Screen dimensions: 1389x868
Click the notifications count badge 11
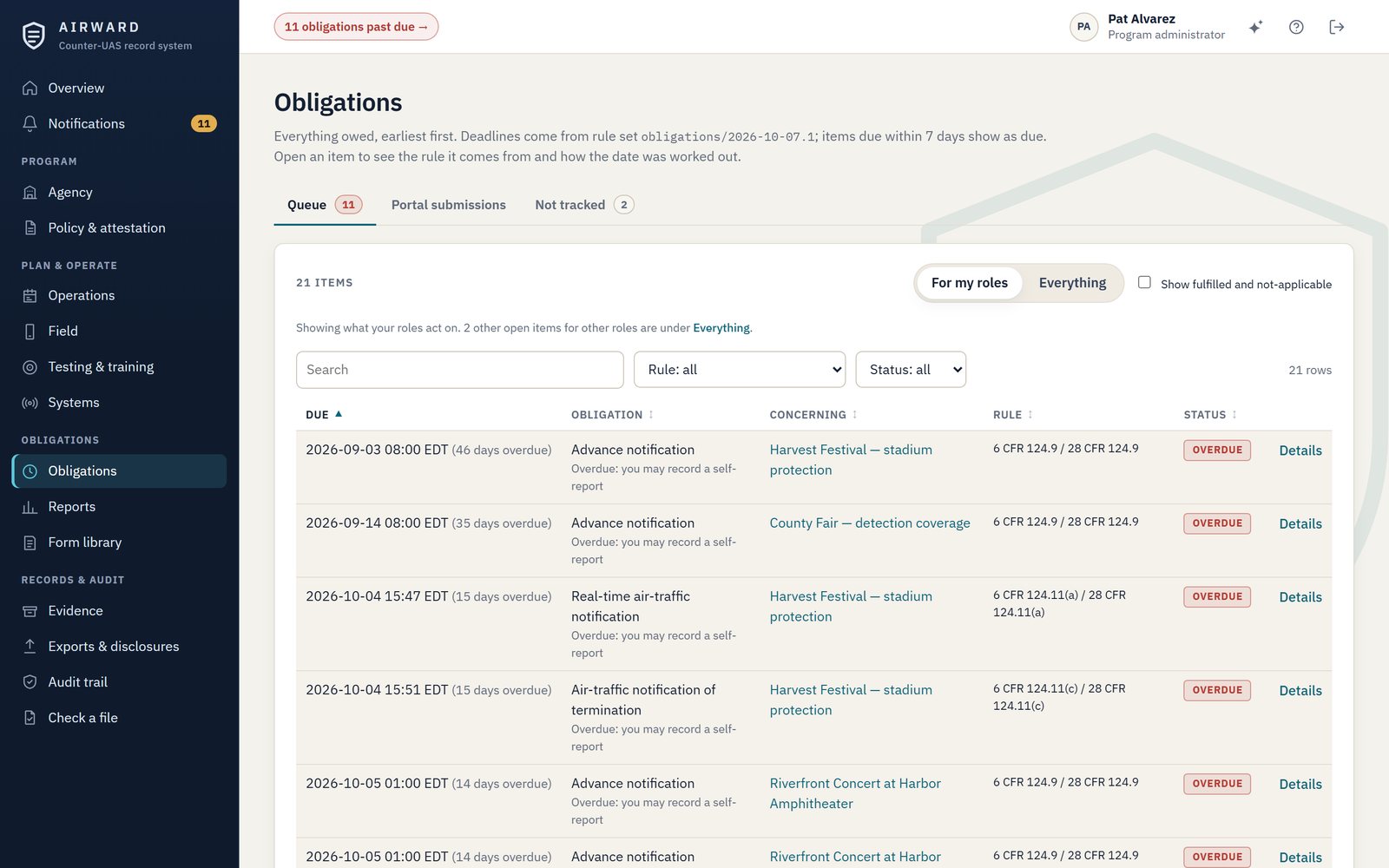(x=204, y=123)
